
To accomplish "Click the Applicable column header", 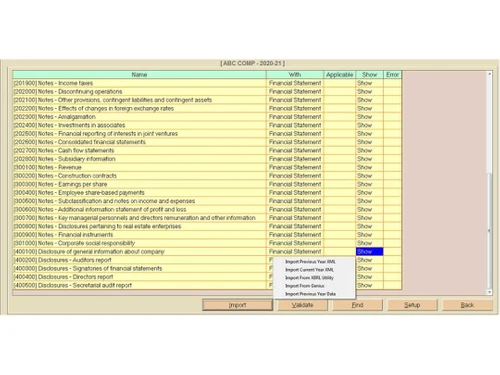I will click(x=339, y=74).
